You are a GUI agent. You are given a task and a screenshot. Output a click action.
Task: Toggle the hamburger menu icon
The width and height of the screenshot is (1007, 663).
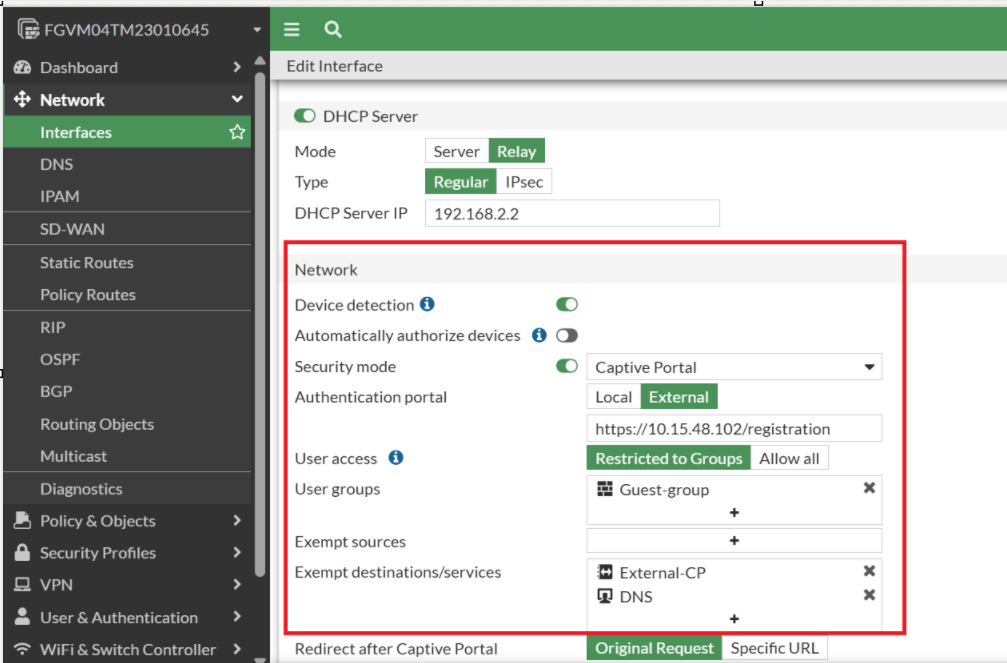click(x=292, y=30)
